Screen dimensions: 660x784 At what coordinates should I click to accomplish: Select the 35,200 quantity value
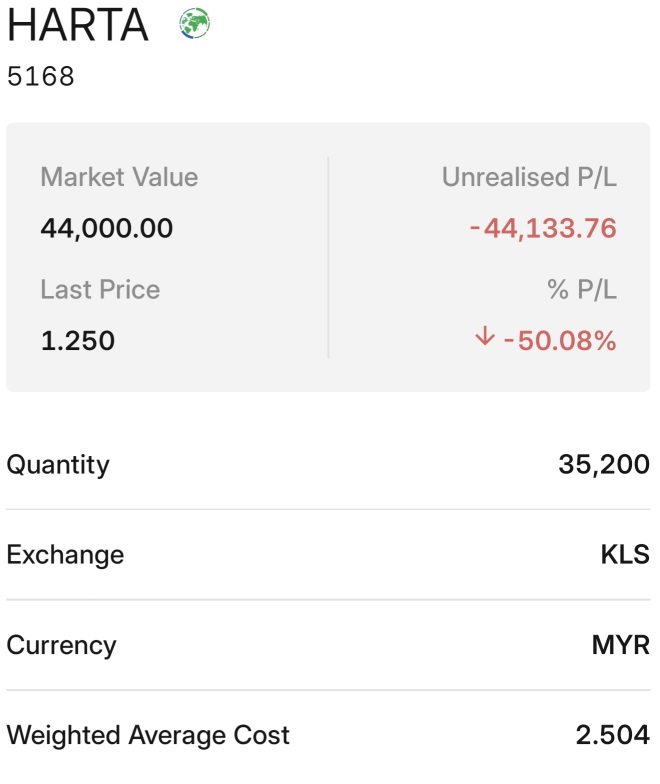pos(604,464)
